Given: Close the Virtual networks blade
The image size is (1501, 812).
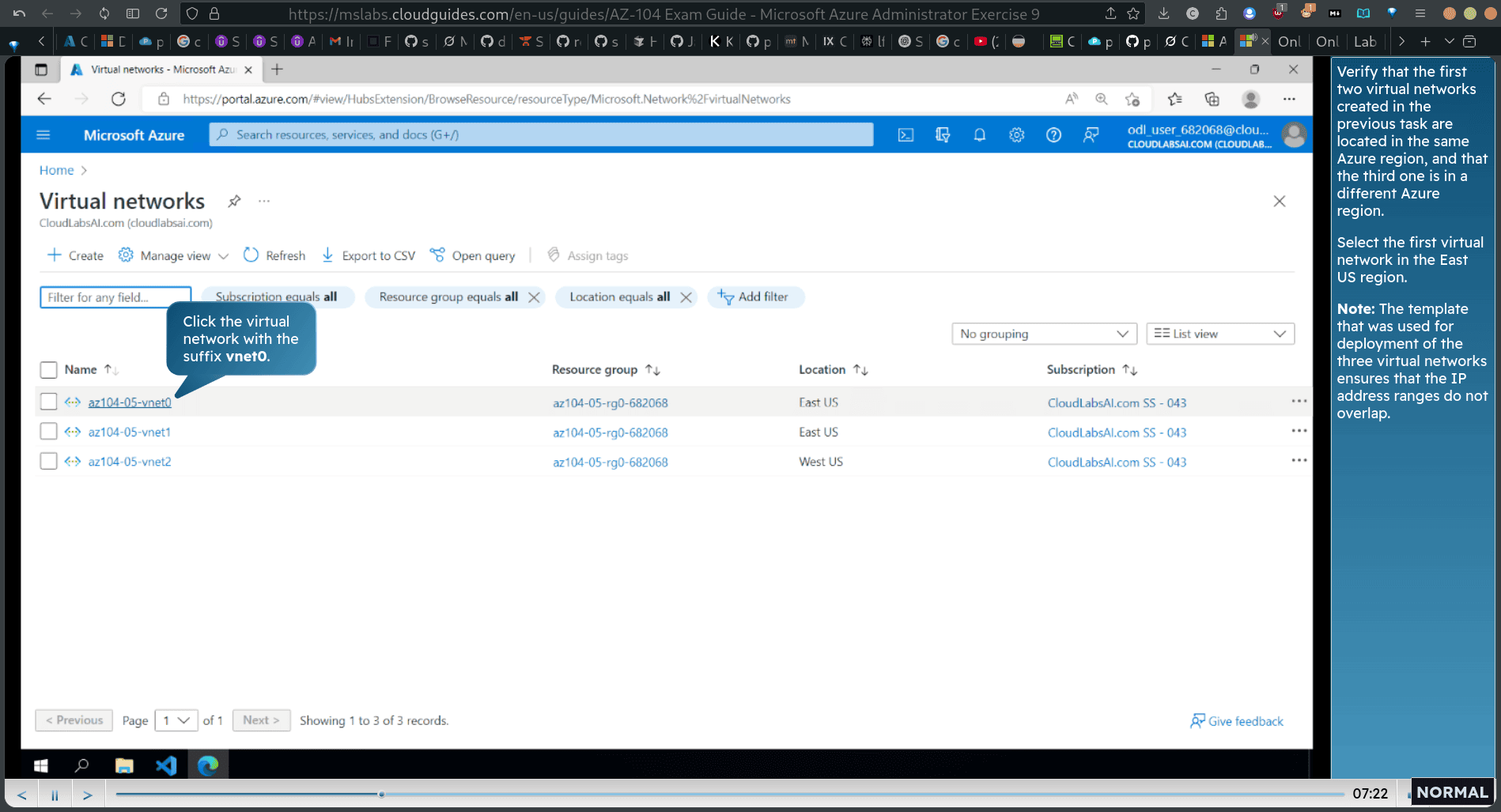Looking at the screenshot, I should [x=1279, y=202].
